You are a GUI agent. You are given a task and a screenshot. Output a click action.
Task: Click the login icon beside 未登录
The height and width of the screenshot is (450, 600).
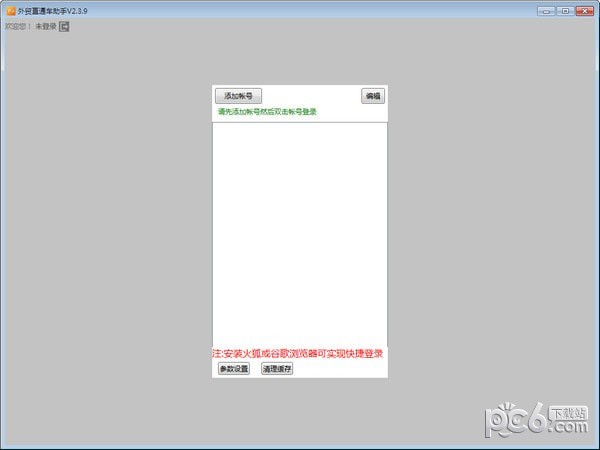click(x=65, y=26)
